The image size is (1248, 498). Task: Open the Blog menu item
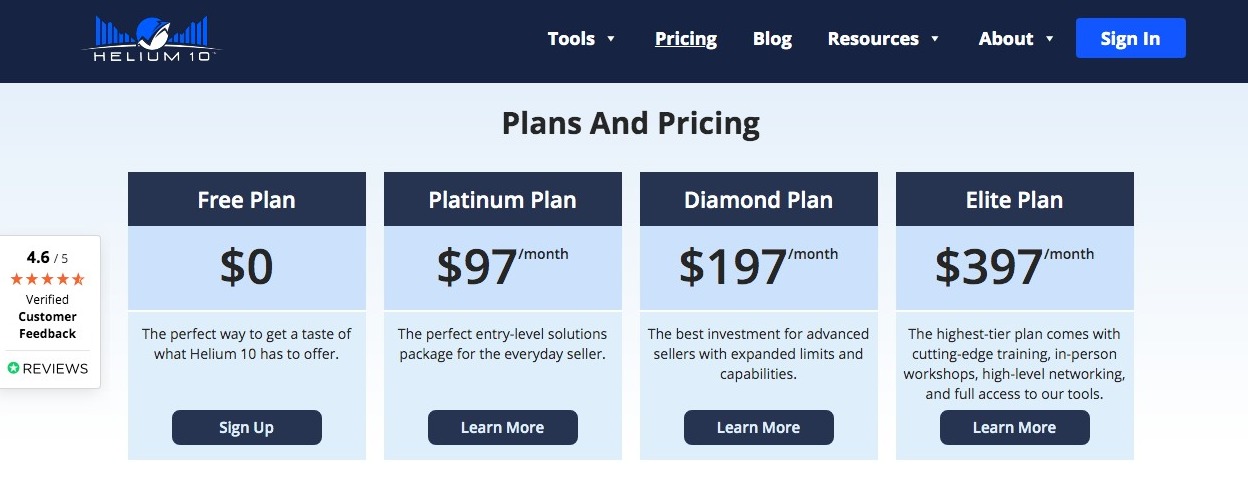tap(772, 39)
